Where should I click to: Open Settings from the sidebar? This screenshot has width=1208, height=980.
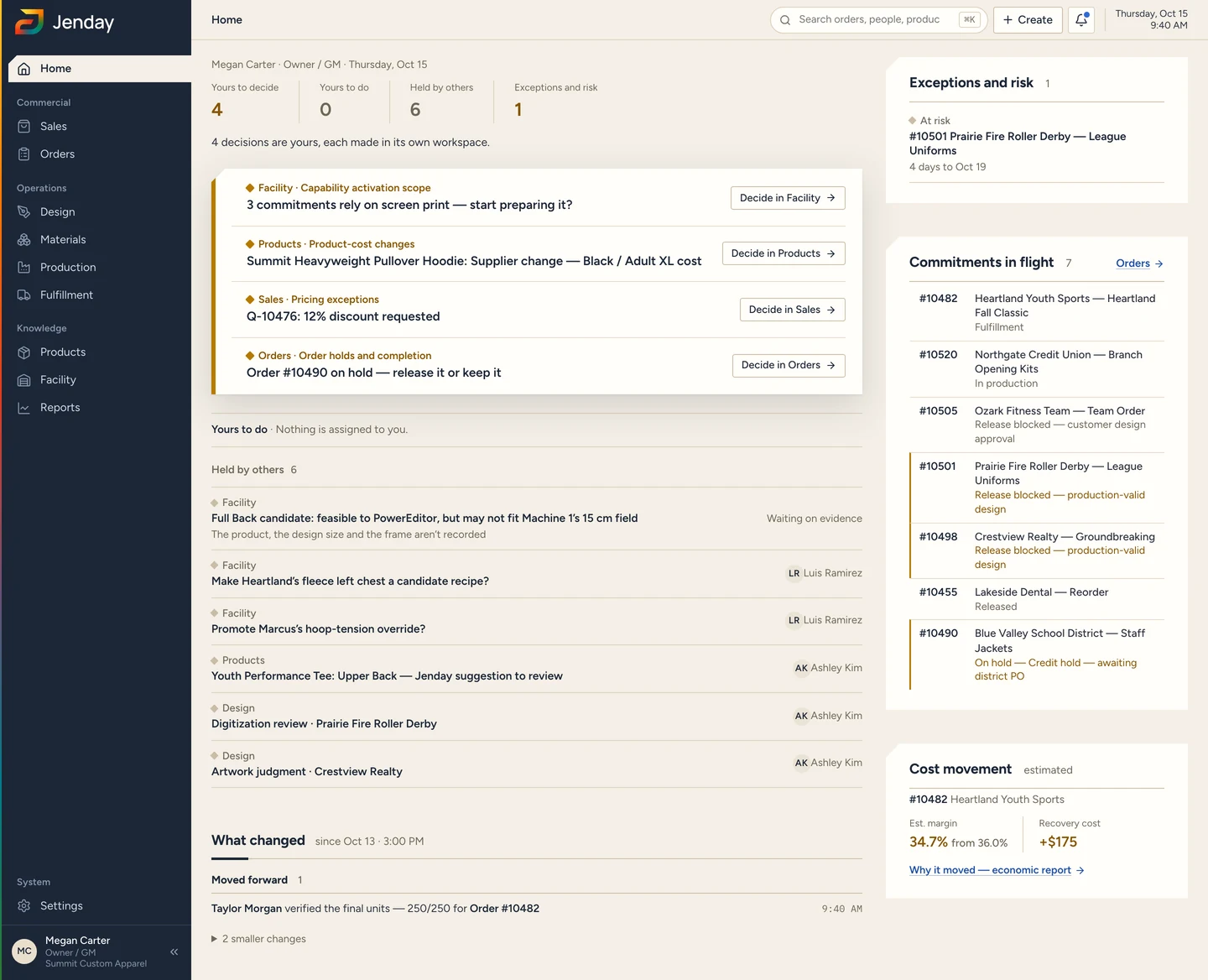[x=100, y=906]
